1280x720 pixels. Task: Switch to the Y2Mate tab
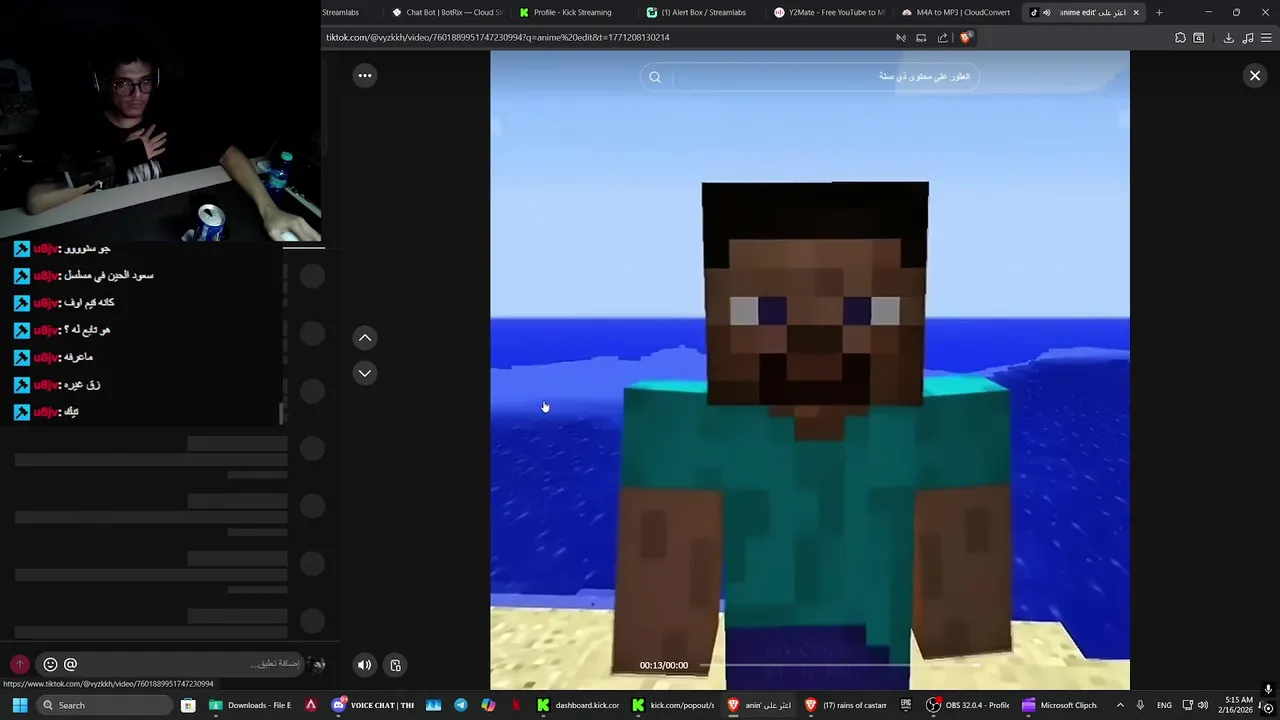click(830, 12)
